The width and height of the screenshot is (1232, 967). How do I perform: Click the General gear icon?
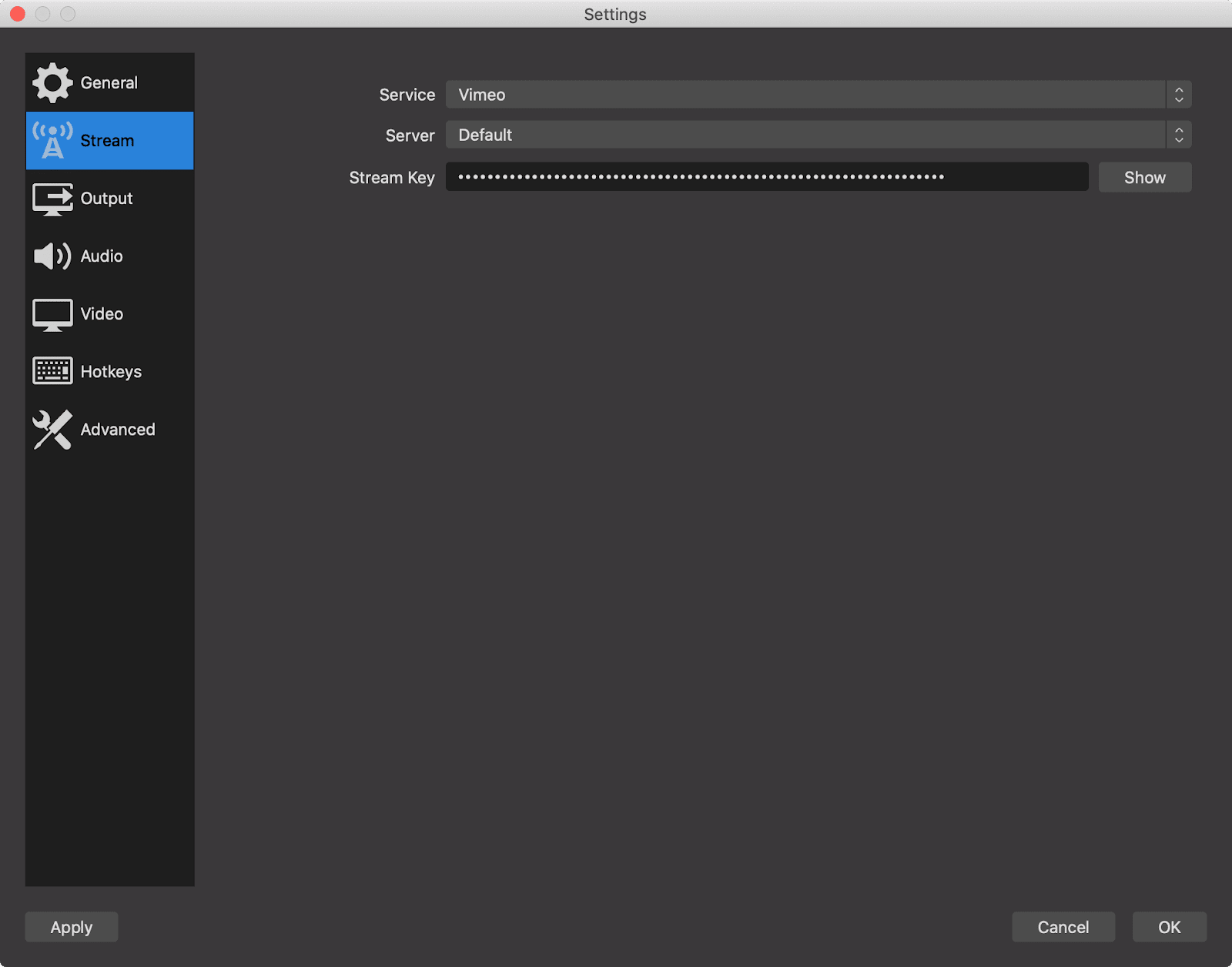coord(52,83)
